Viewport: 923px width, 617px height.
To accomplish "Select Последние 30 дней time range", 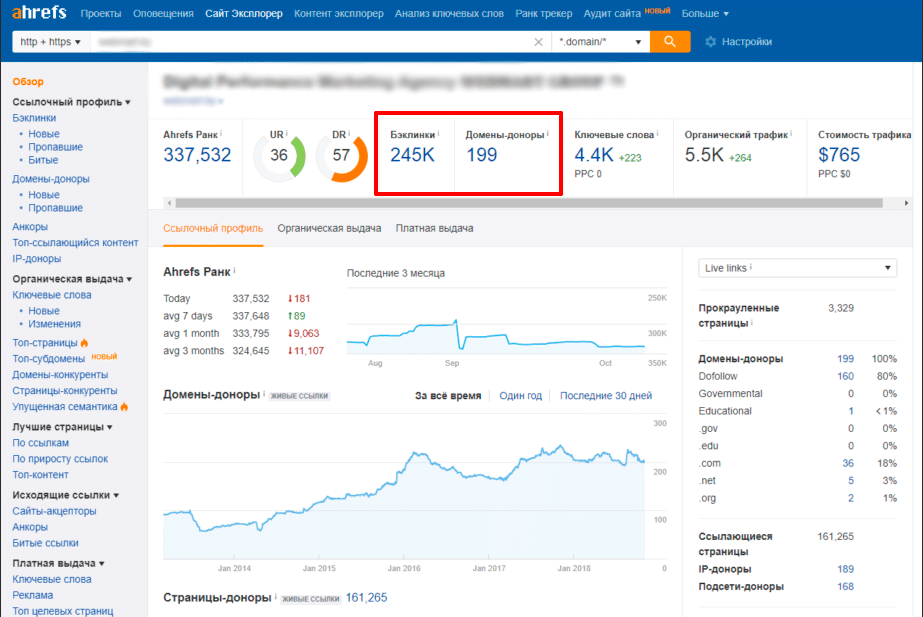I will coord(605,396).
